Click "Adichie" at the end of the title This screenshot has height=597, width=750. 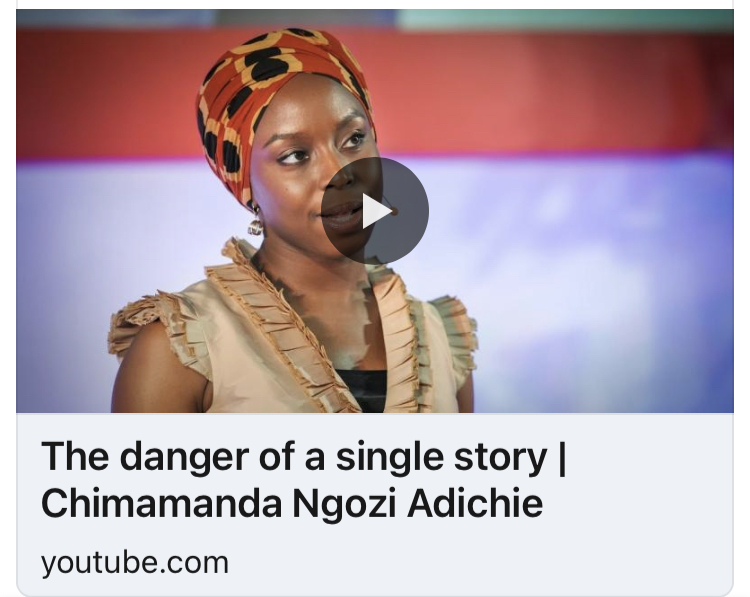pyautogui.click(x=475, y=503)
